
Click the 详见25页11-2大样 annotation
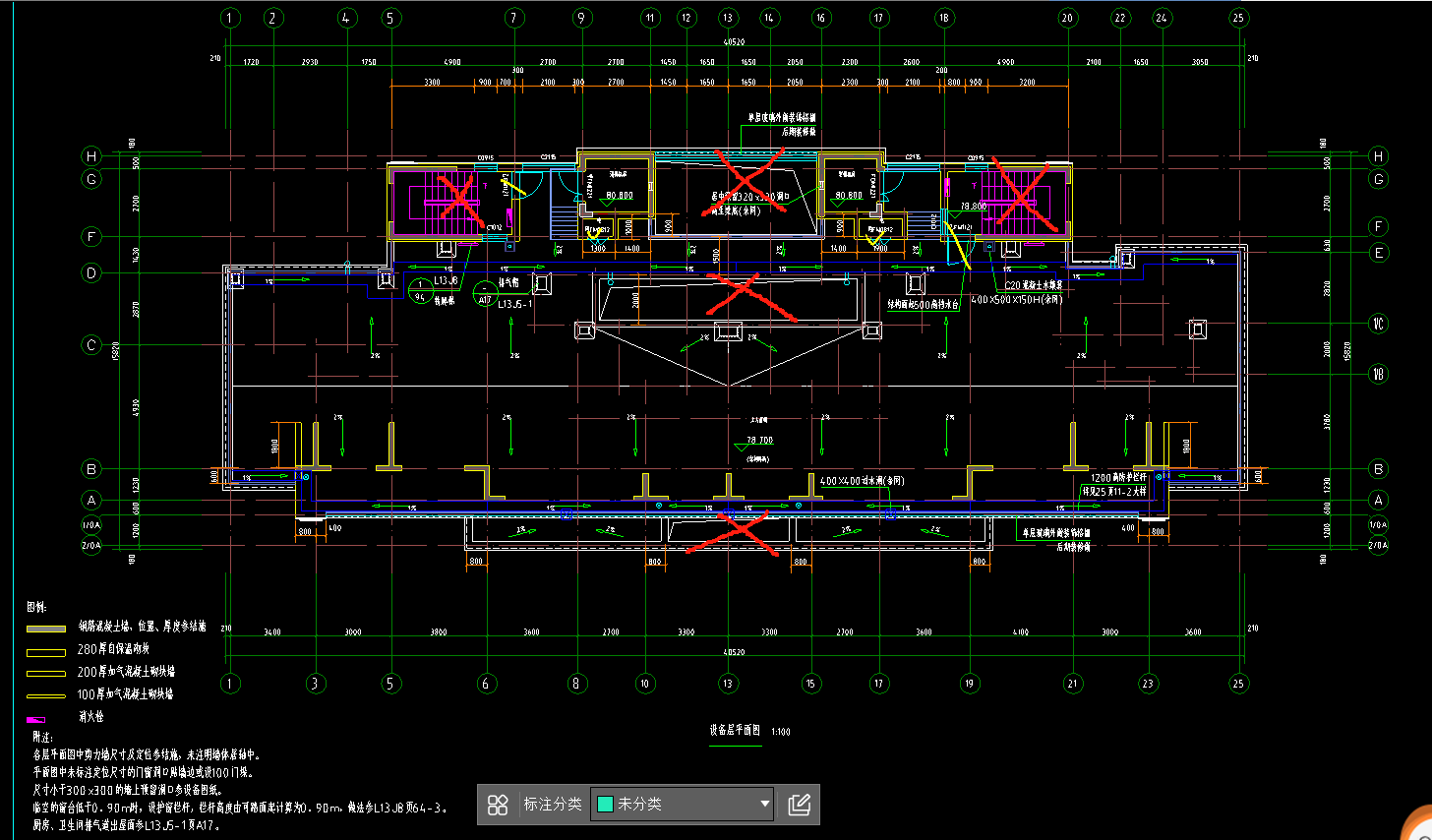1113,491
